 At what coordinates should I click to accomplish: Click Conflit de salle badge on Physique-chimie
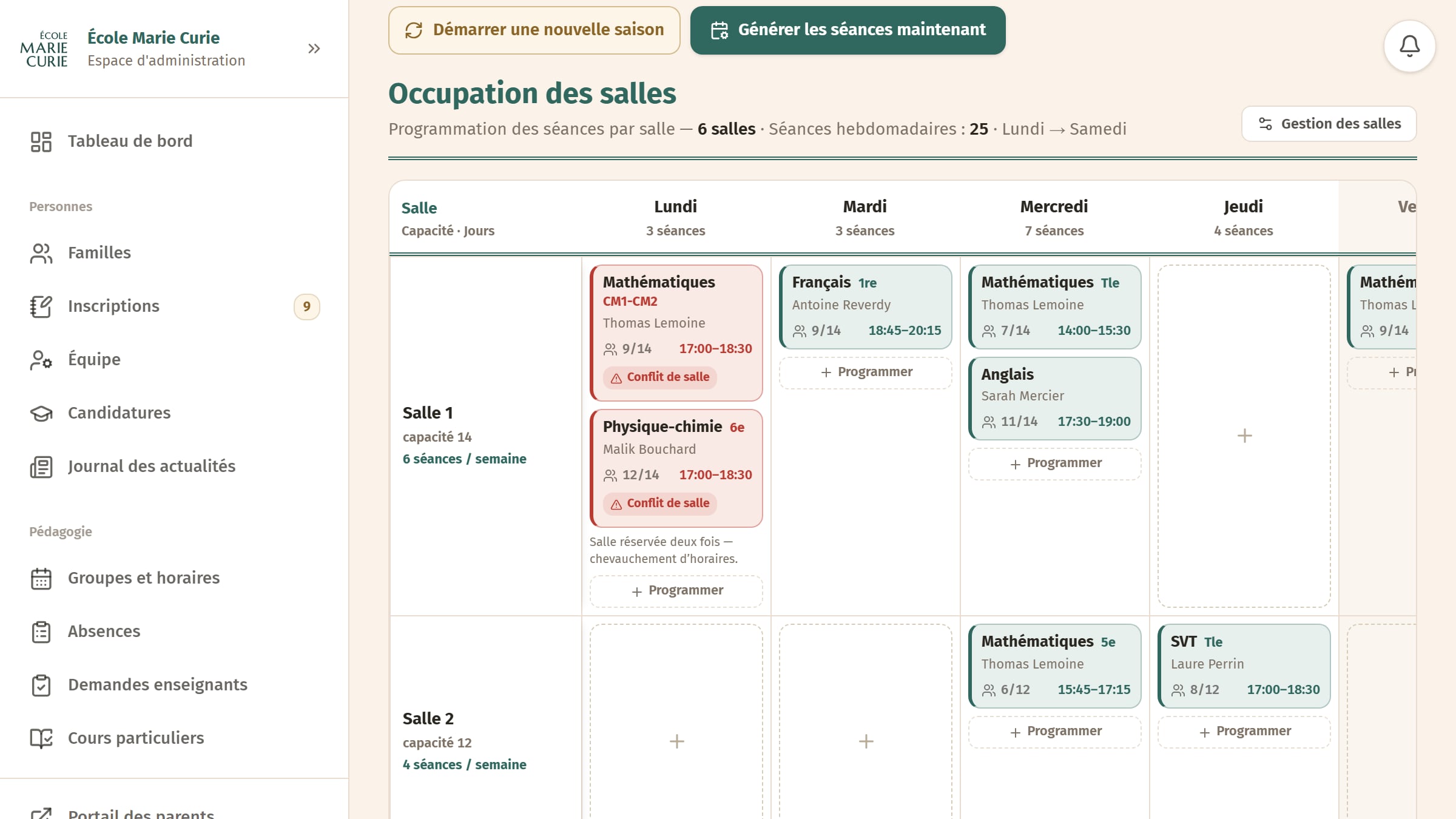(x=659, y=504)
